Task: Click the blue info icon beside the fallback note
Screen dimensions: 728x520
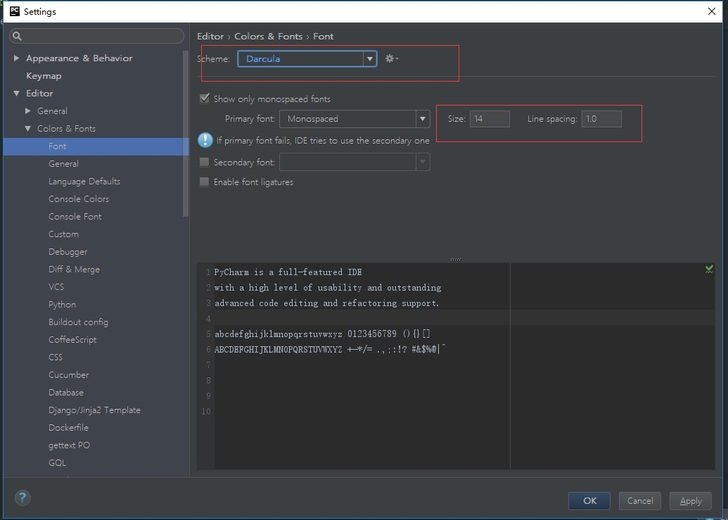Action: tap(205, 140)
